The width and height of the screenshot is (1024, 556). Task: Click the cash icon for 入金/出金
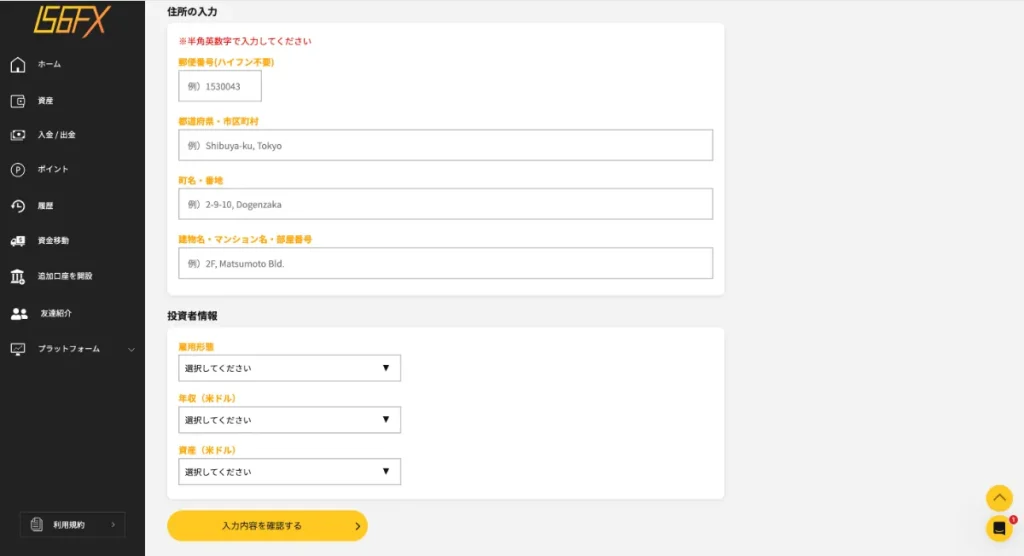(18, 135)
